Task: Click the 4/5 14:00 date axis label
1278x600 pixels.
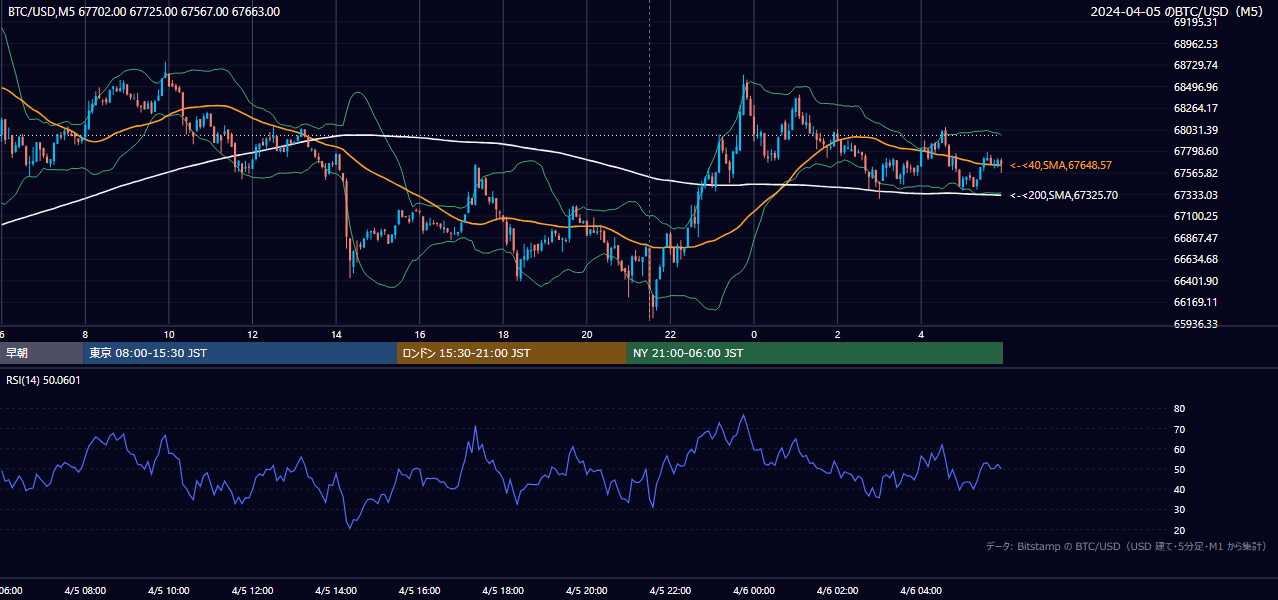Action: 336,591
